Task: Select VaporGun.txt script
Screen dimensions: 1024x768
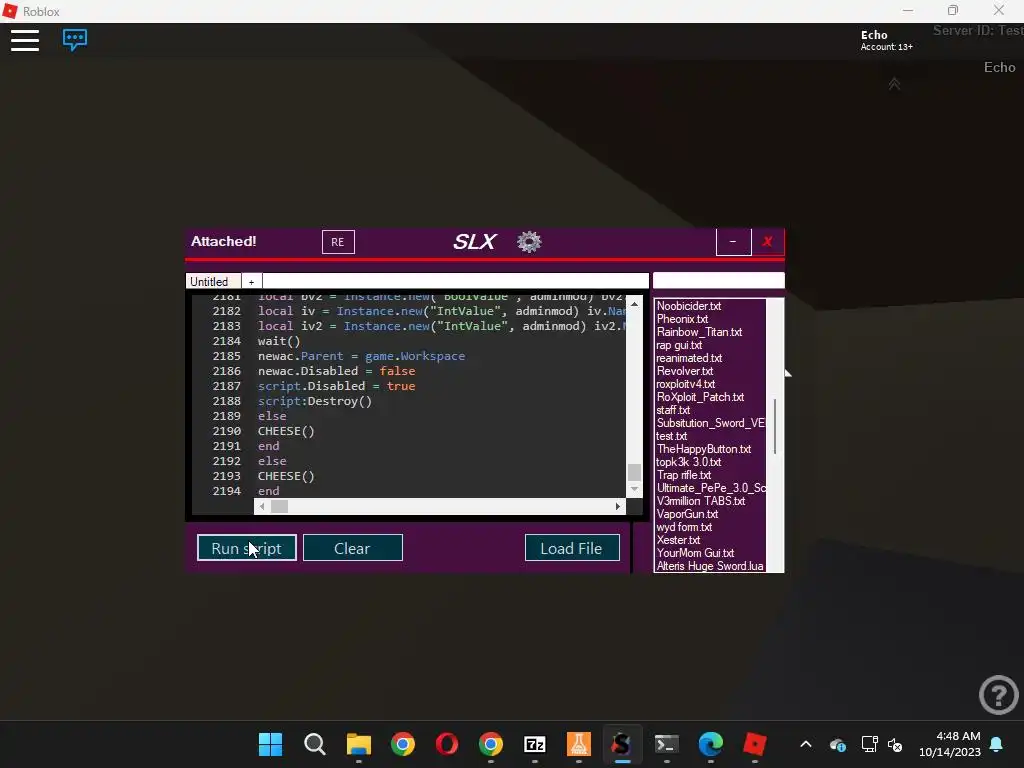Action: [x=687, y=514]
